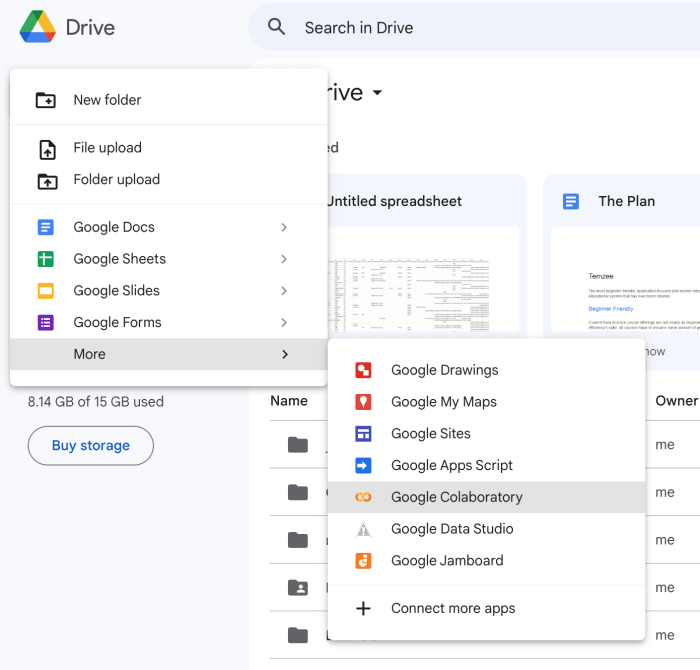Viewport: 700px width, 670px height.
Task: Open the My Drive dropdown arrow
Action: click(x=377, y=93)
